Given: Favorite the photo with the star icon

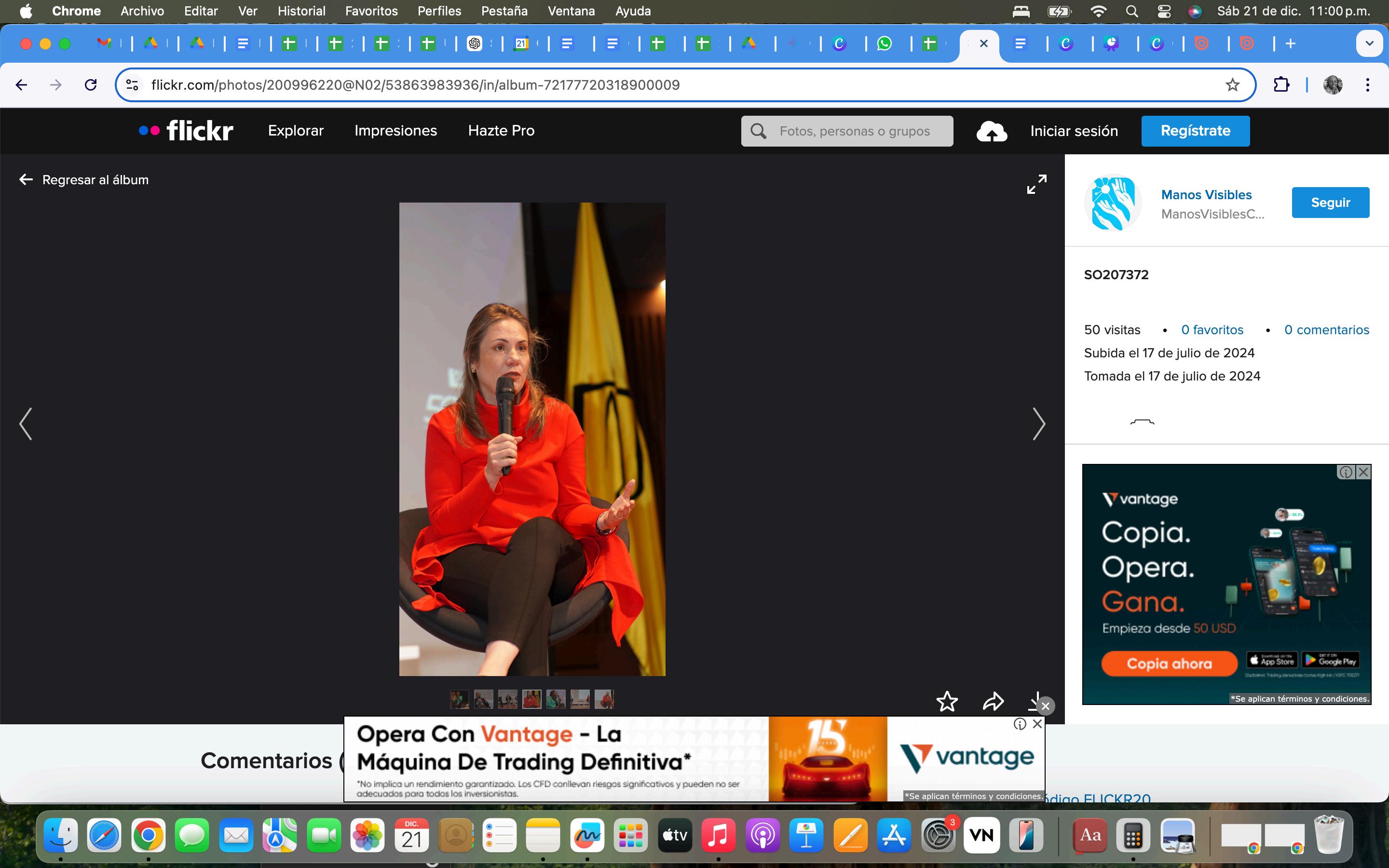Looking at the screenshot, I should (946, 701).
